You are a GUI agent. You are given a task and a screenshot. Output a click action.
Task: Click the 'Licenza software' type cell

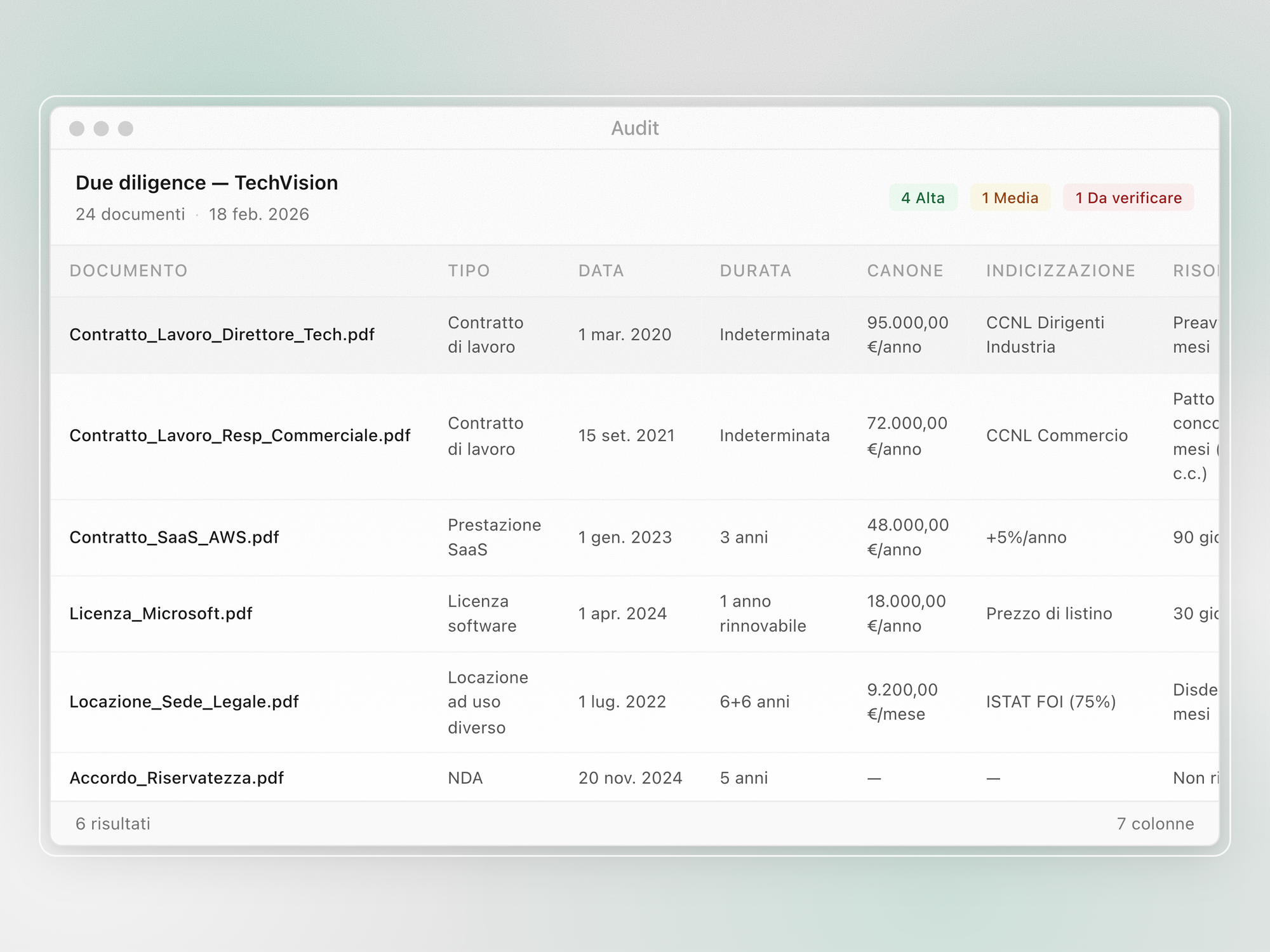pyautogui.click(x=482, y=613)
